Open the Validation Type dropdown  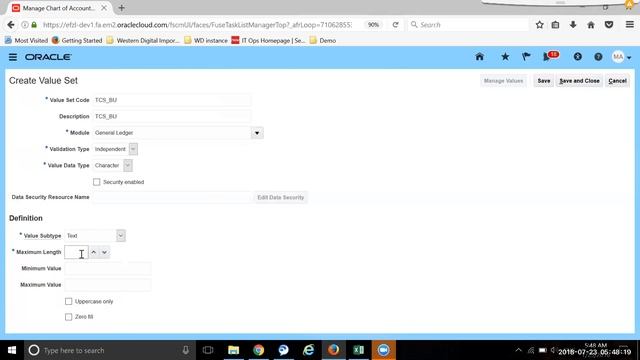coord(133,149)
